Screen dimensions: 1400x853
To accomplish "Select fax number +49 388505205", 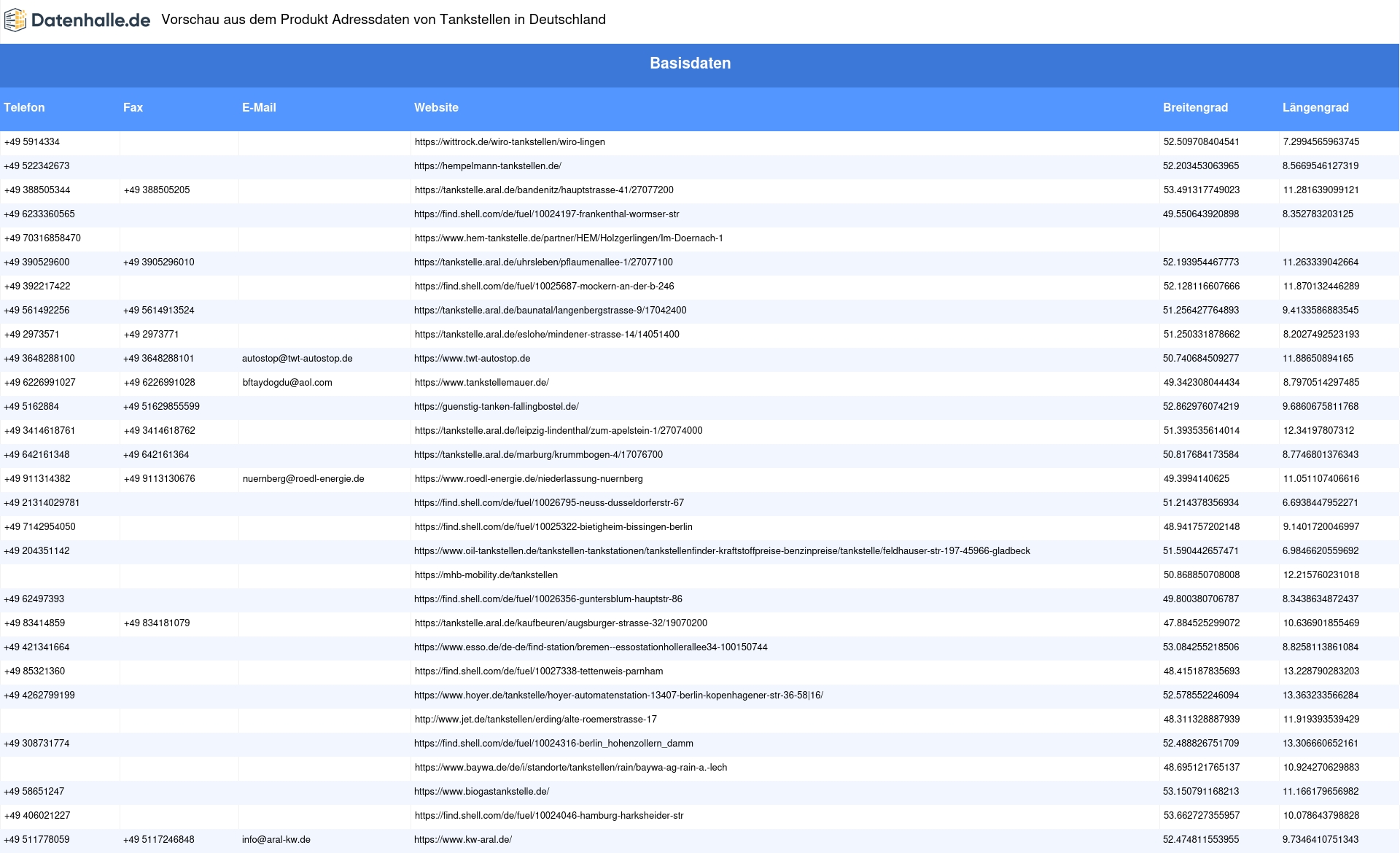I will pos(157,190).
